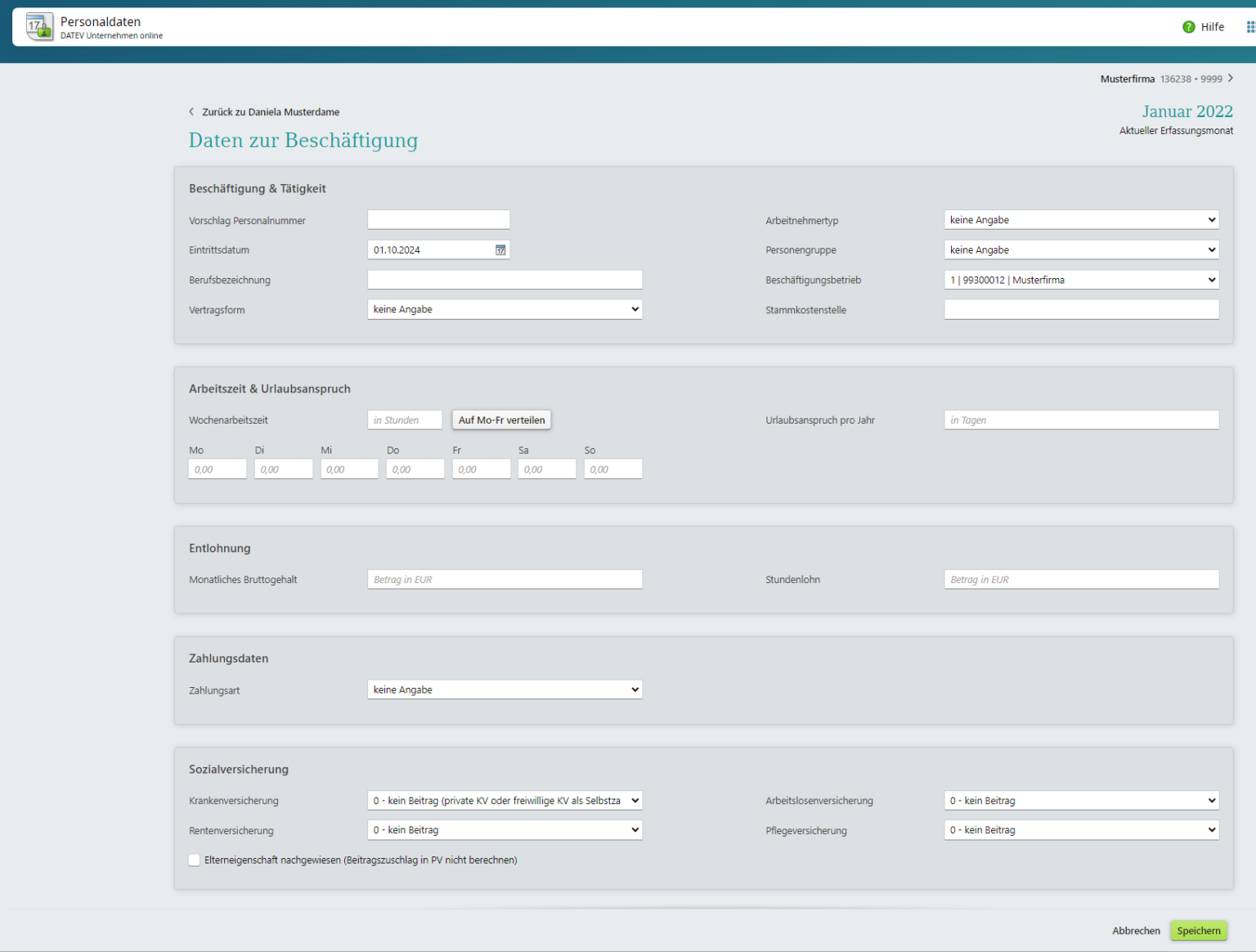Screen dimensions: 1256x952
Task: Click the arrow next to Musterfirma 136238
Action: tap(1230, 79)
